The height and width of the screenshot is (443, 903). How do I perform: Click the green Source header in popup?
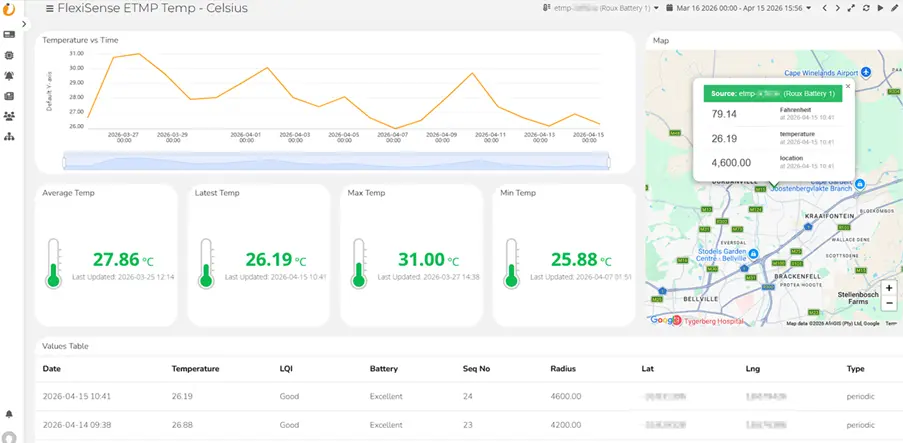coord(773,93)
